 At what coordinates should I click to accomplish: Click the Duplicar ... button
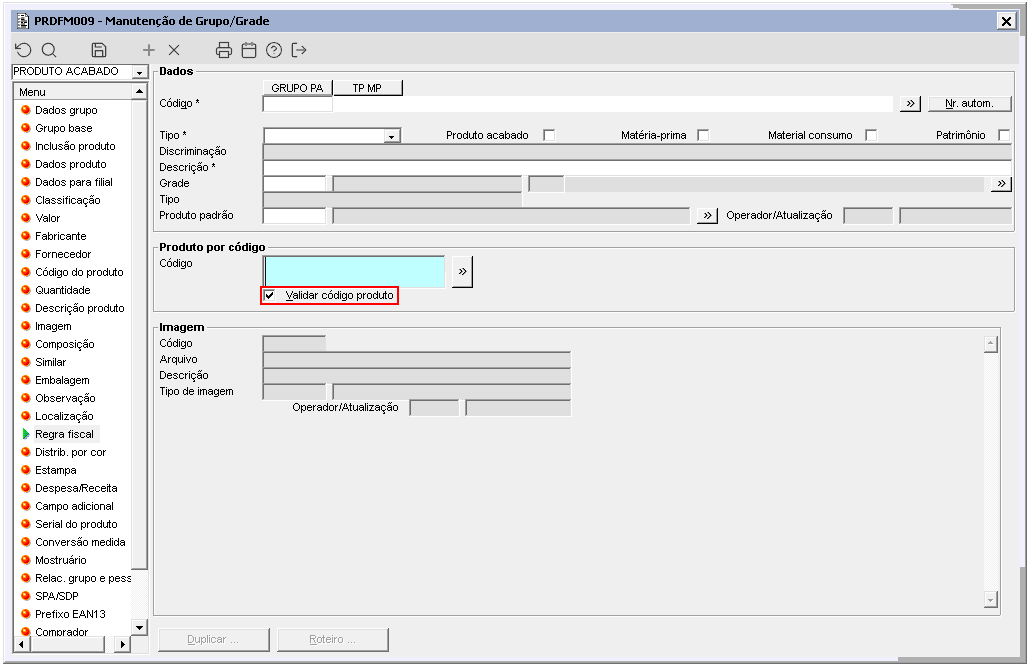coord(214,639)
